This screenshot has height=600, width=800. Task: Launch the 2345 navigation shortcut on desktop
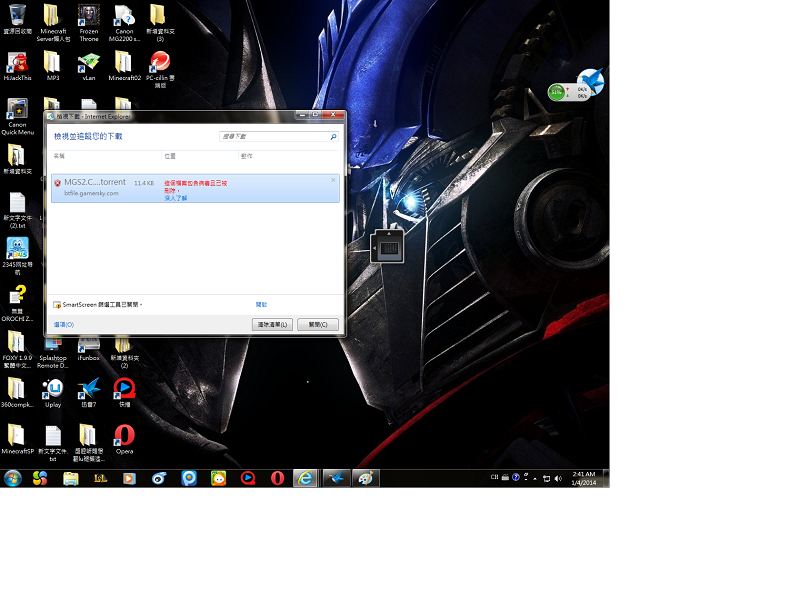[17, 256]
